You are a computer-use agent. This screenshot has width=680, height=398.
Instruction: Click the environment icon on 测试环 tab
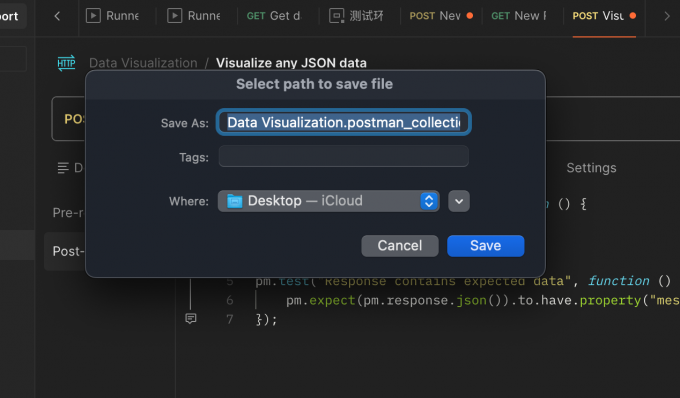(x=337, y=16)
